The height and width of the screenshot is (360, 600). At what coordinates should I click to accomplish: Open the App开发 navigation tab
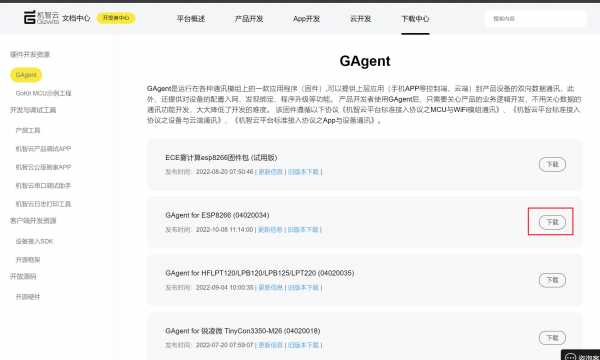pyautogui.click(x=306, y=18)
